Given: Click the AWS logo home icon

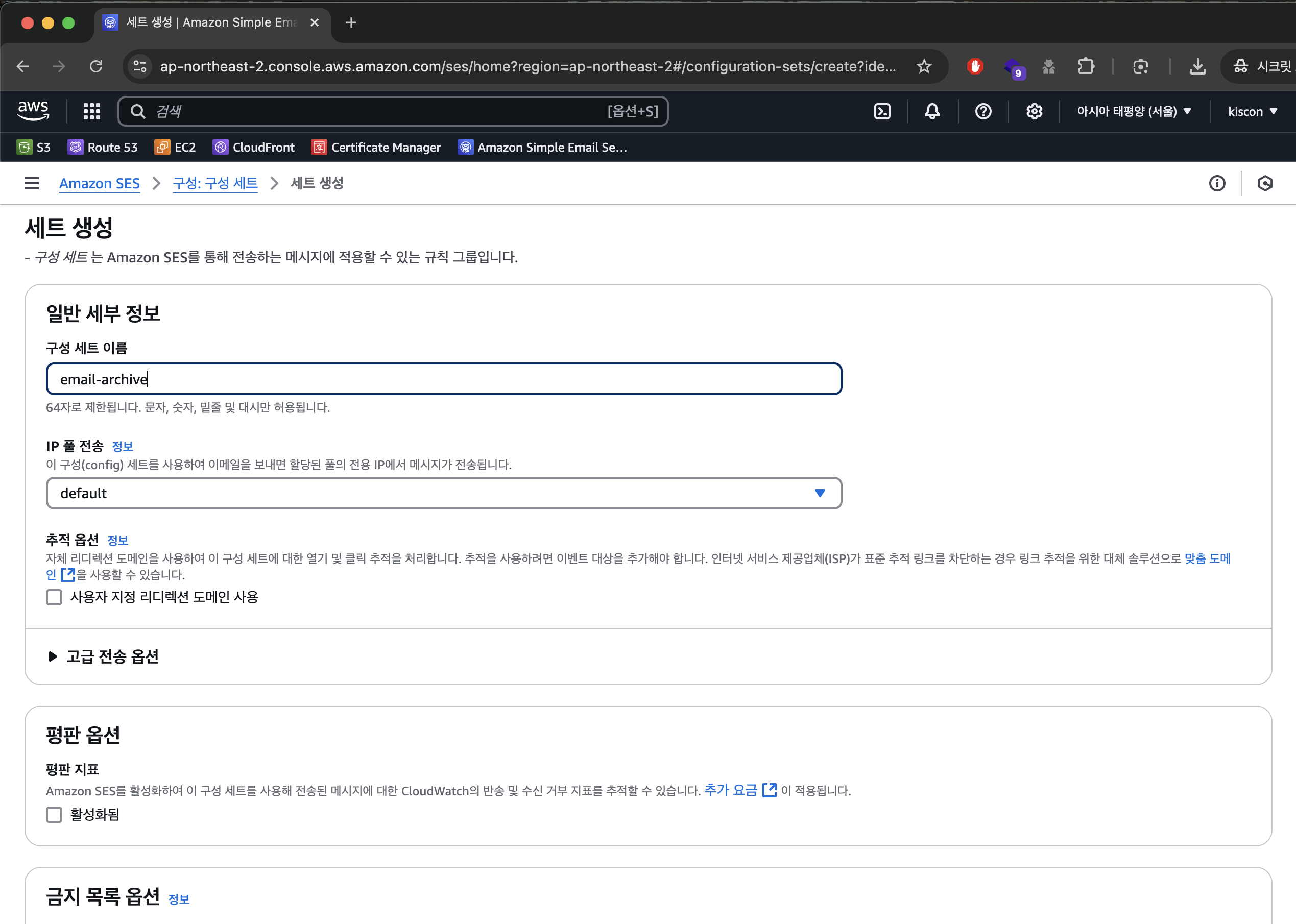Looking at the screenshot, I should (33, 110).
